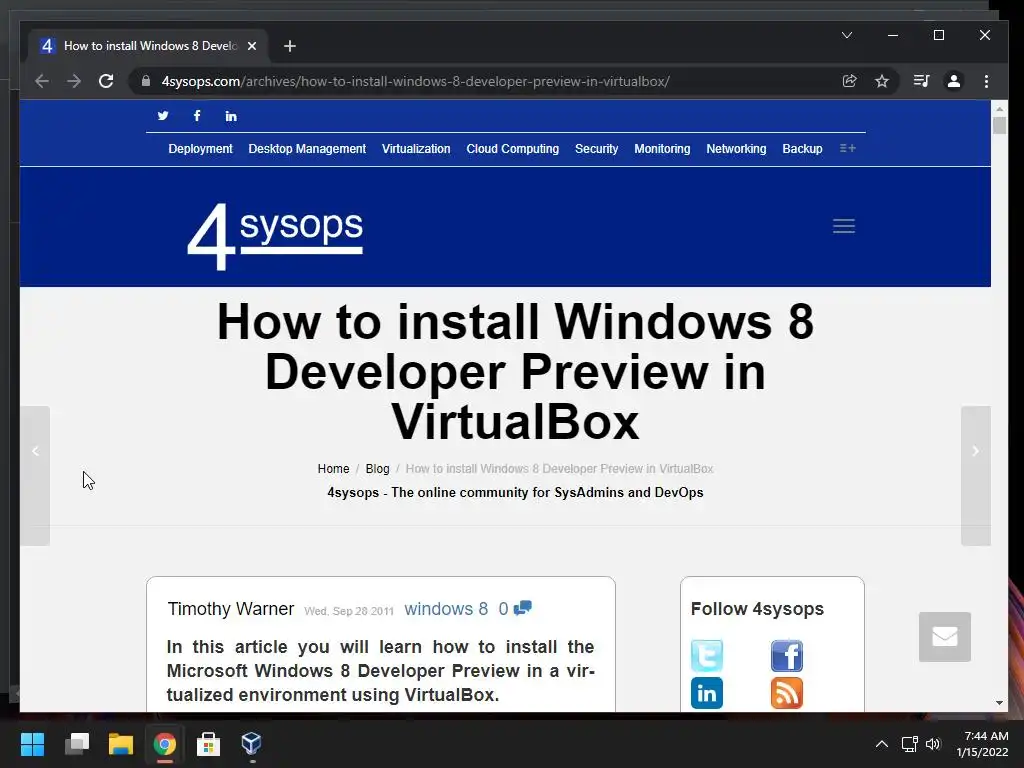1024x768 pixels.
Task: Open the Virtualization menu
Action: pos(416,149)
